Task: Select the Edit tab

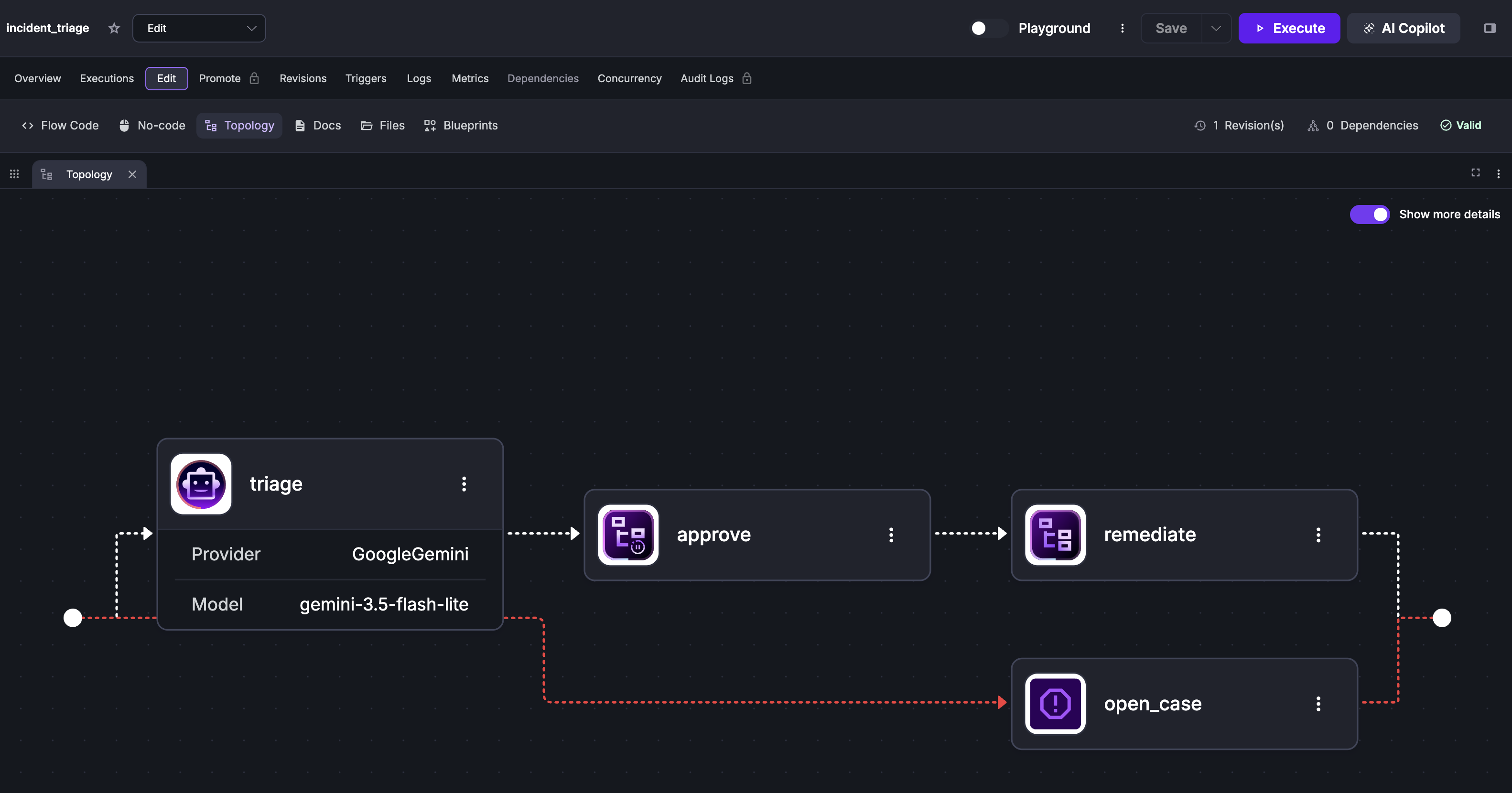Action: (x=167, y=78)
